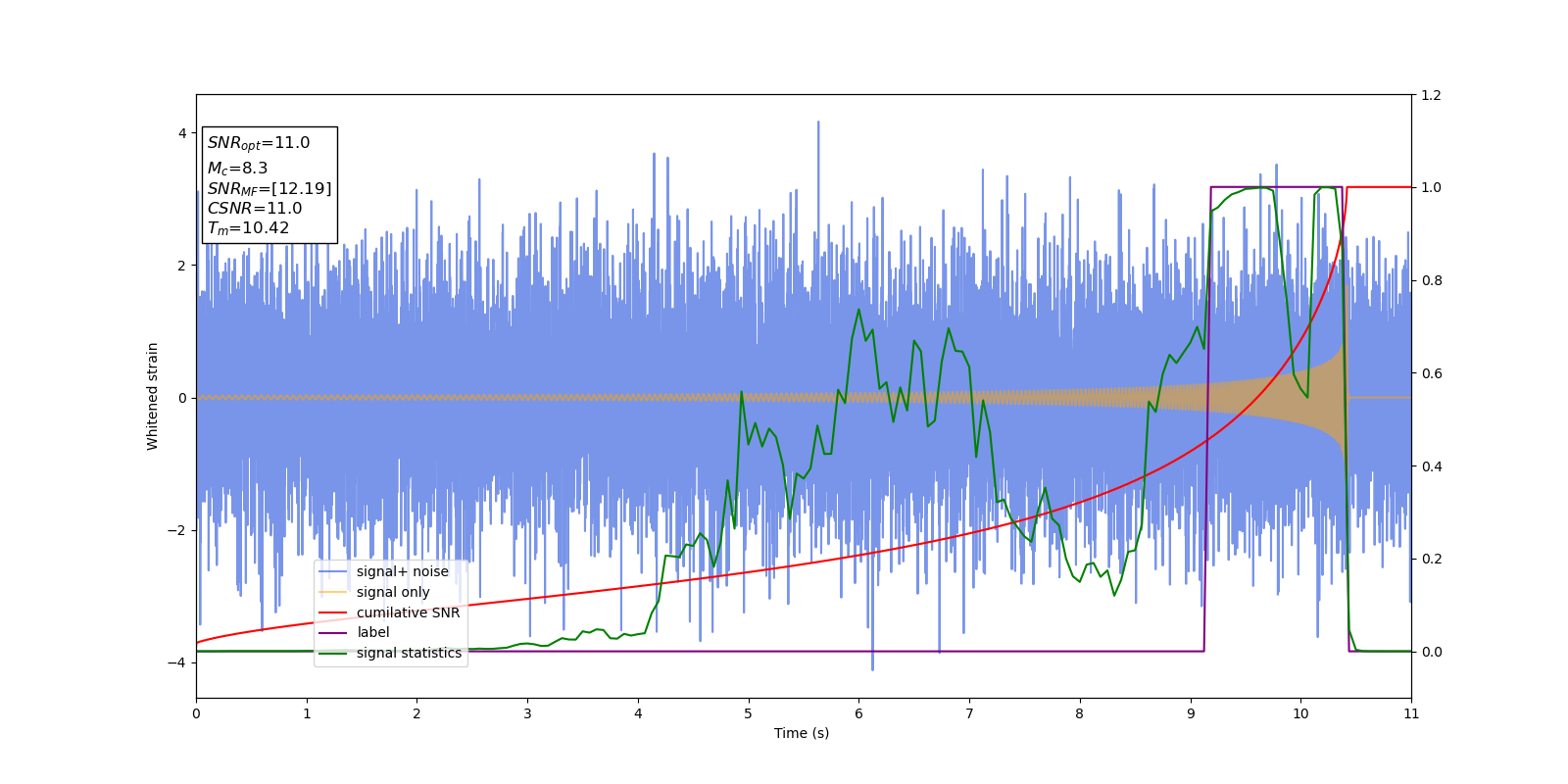1568x784 pixels.
Task: Click the CSNR=11.0 annotation text
Action: coord(255,208)
